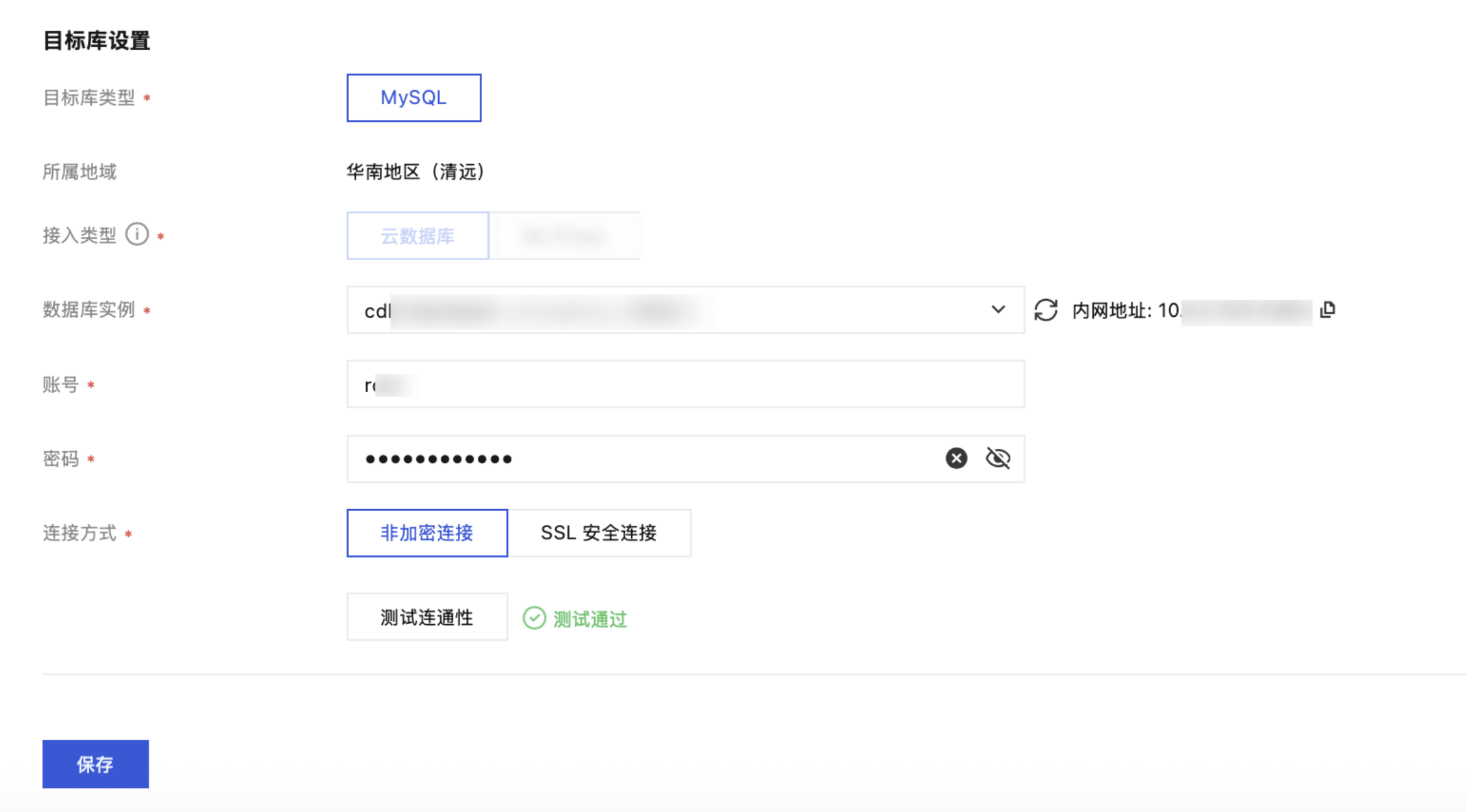Viewport: 1466px width, 812px height.
Task: Click the info icon beside 接入类型
Action: click(137, 234)
